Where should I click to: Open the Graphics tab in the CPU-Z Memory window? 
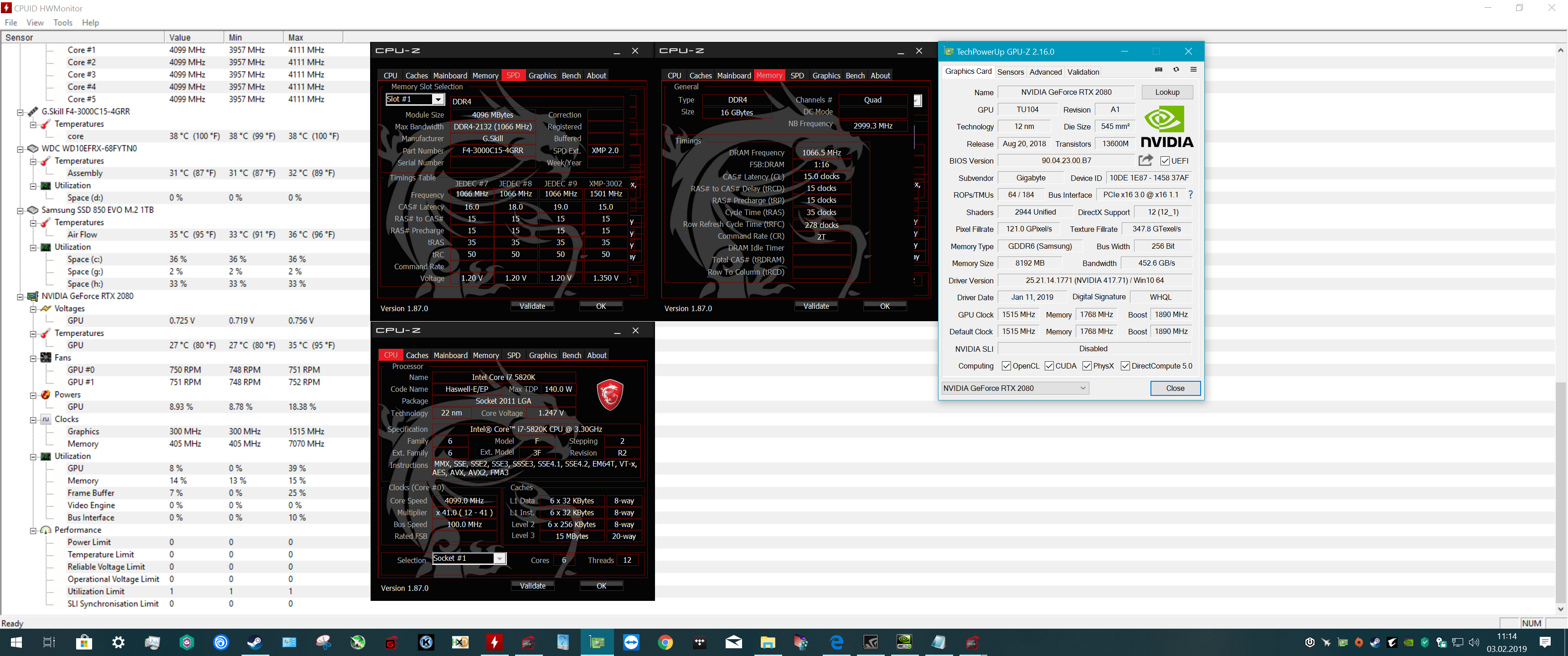coord(826,76)
